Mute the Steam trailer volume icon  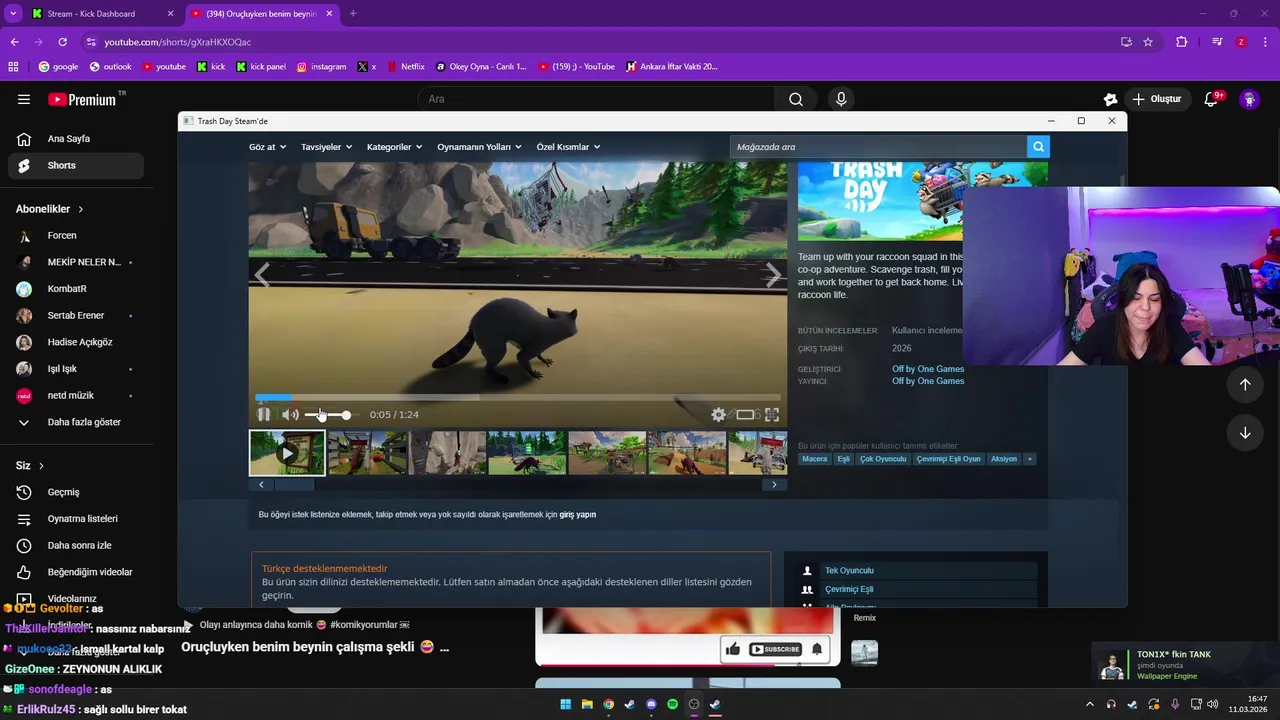290,414
